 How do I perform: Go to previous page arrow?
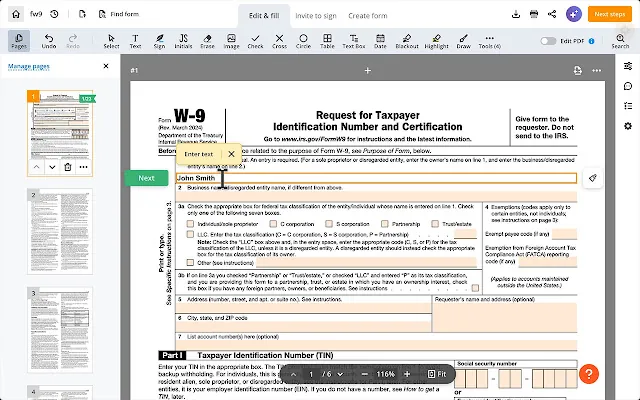pyautogui.click(x=293, y=374)
